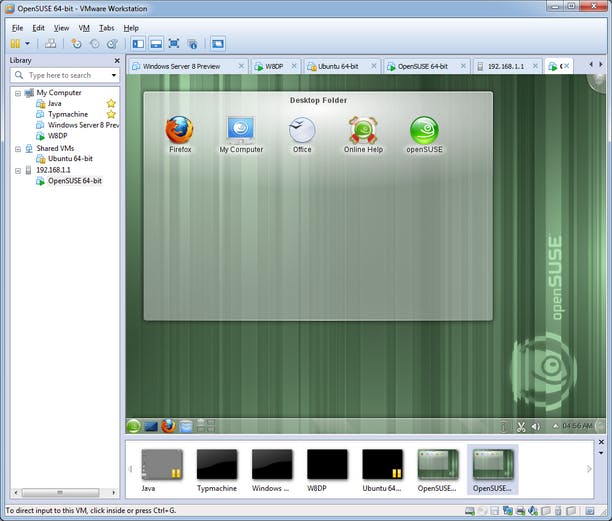This screenshot has width=612, height=521.
Task: Close the thumbnail bar
Action: click(x=601, y=442)
